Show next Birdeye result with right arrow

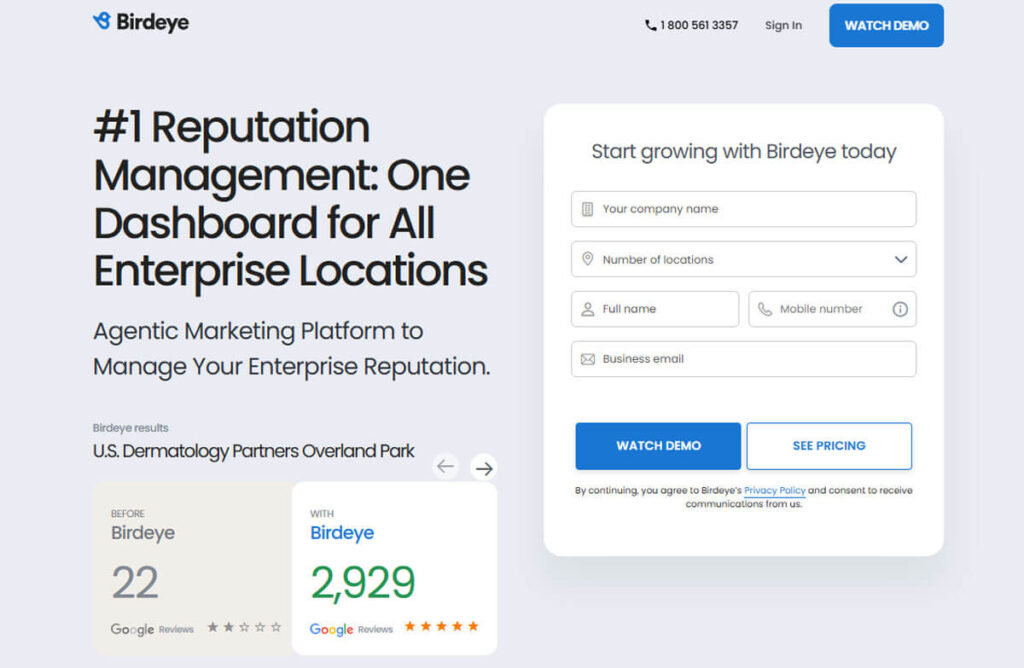[x=484, y=467]
